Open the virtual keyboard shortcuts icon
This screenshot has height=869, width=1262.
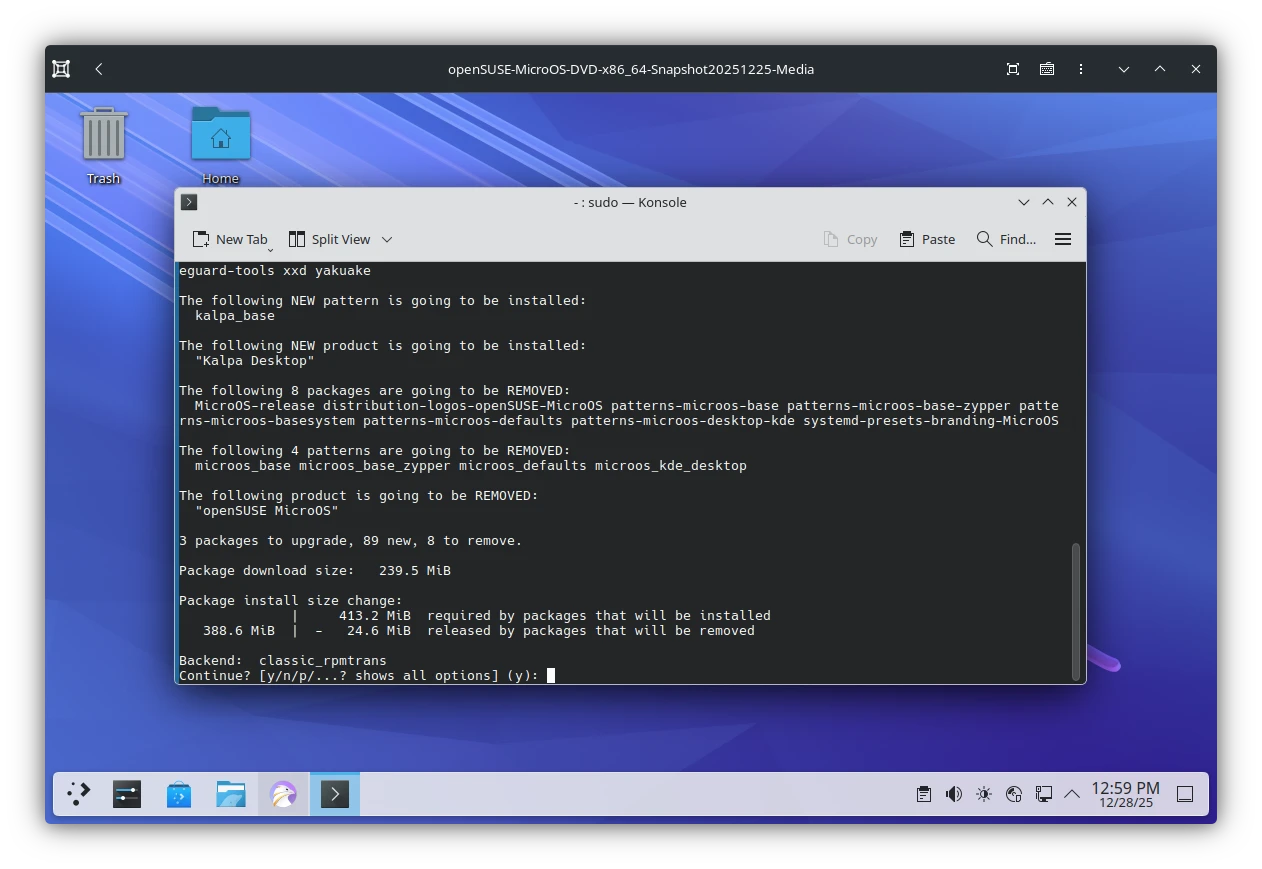1047,69
